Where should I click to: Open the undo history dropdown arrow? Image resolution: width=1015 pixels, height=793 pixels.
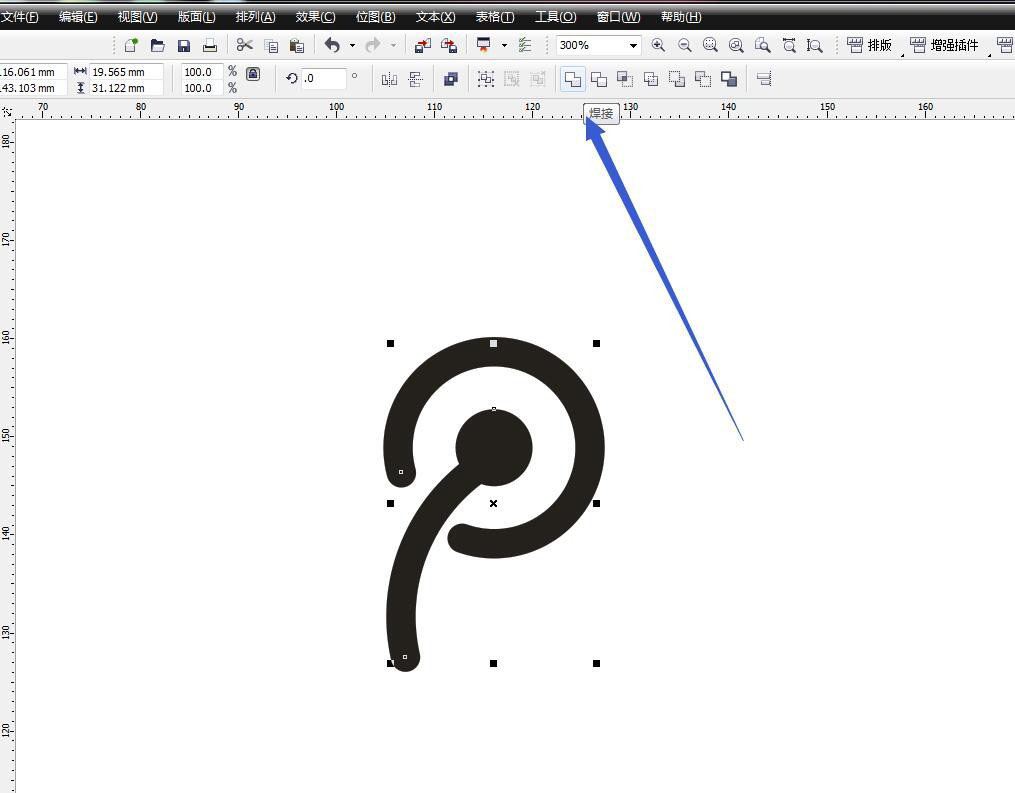[x=352, y=45]
